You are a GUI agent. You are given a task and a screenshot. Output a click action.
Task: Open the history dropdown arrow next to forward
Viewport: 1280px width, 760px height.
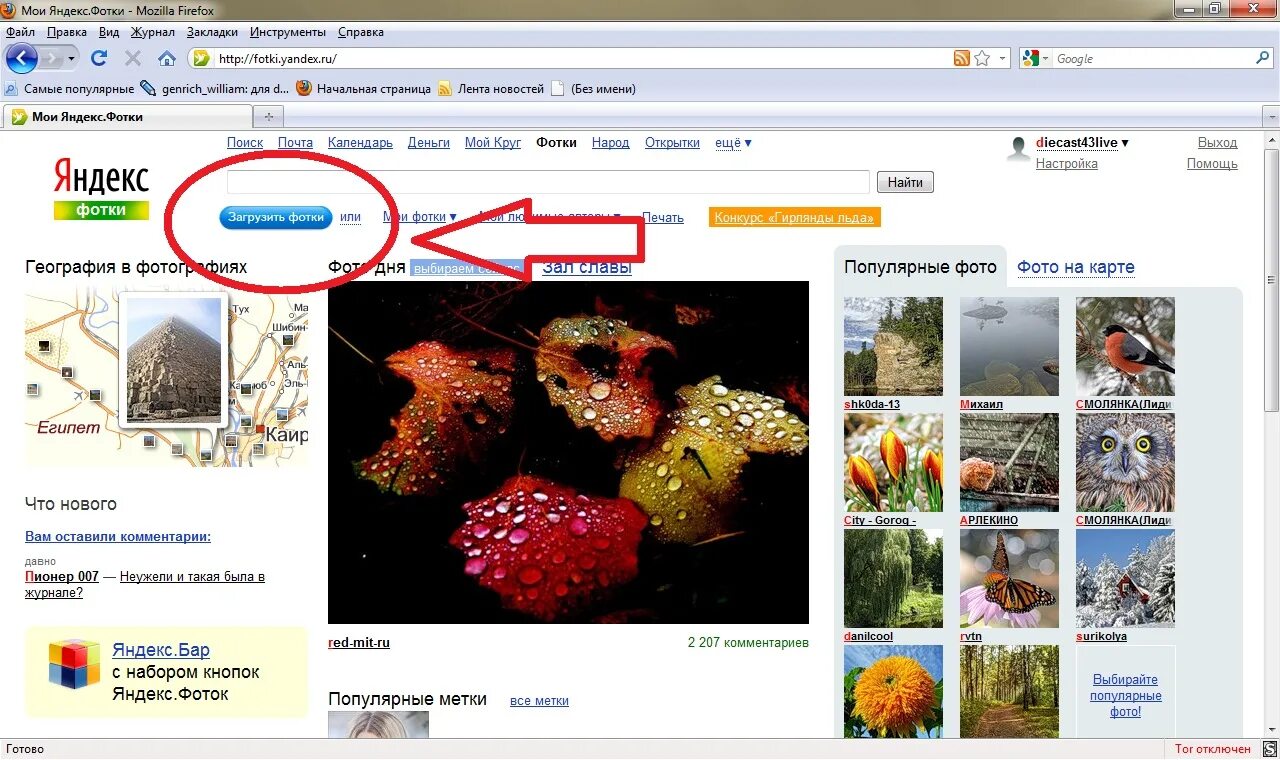click(71, 59)
